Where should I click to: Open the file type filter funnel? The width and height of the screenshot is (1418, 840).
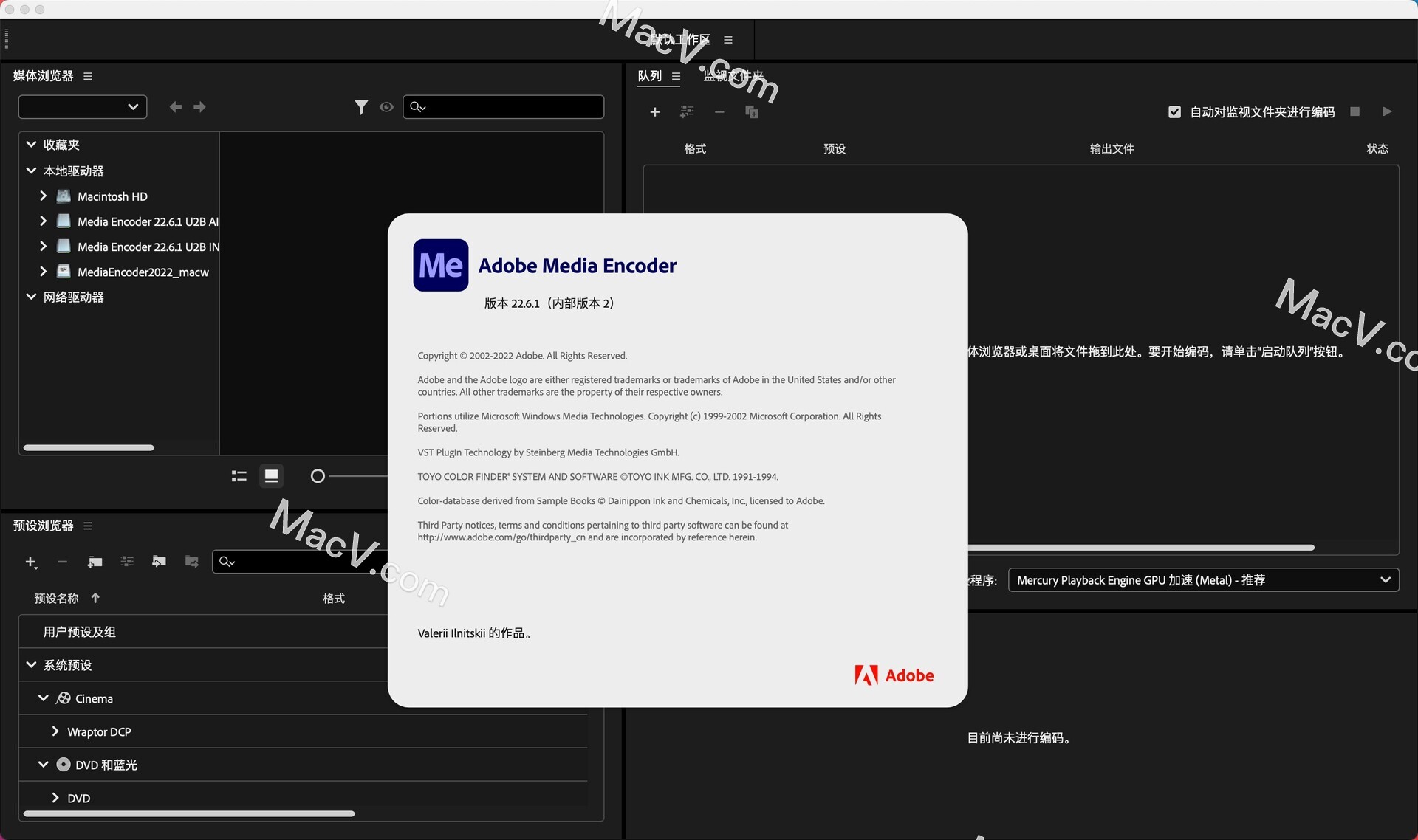(361, 107)
